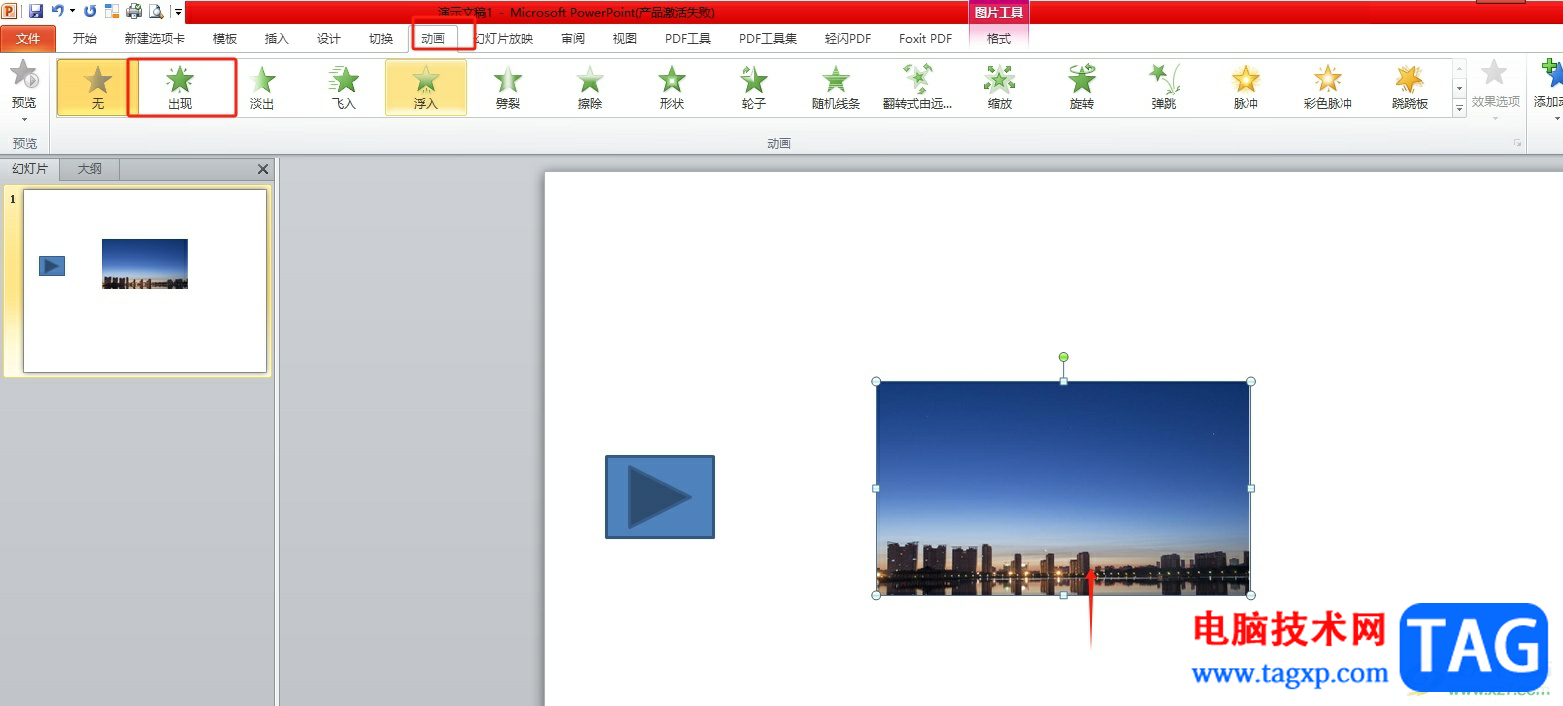1563x706 pixels.
Task: Undo the last action
Action: [58, 11]
